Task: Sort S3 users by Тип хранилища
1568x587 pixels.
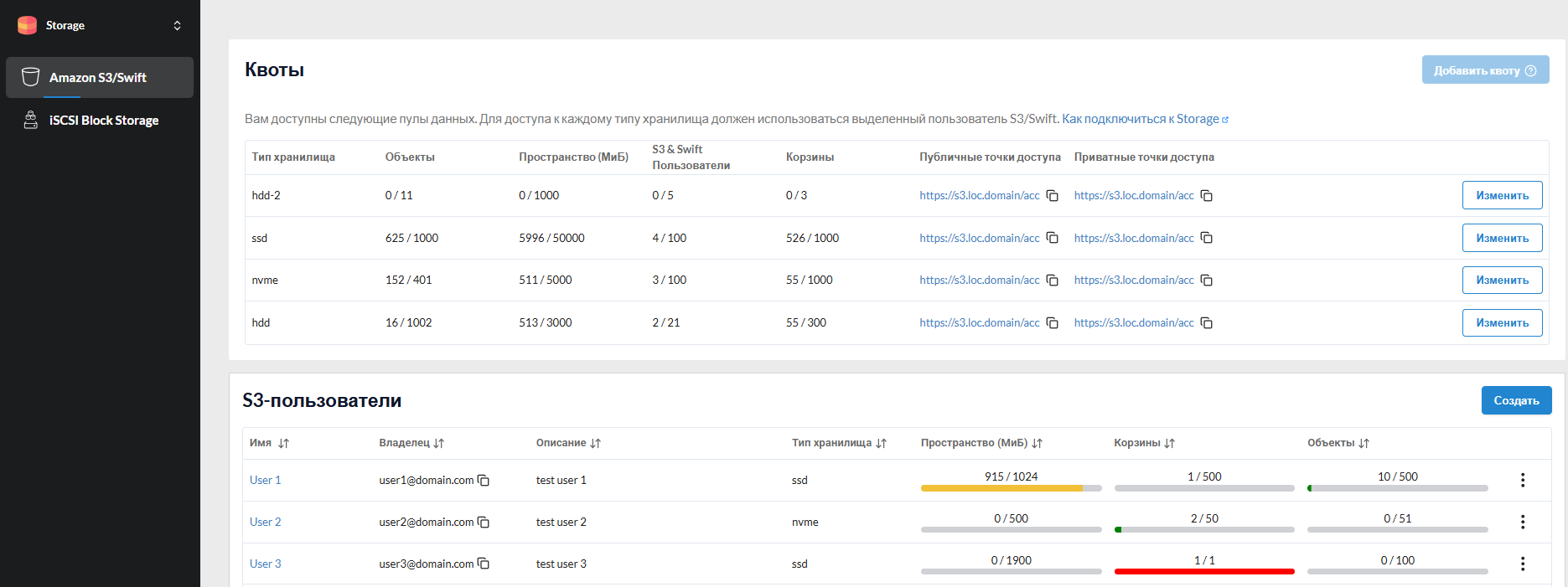Action: [x=881, y=443]
